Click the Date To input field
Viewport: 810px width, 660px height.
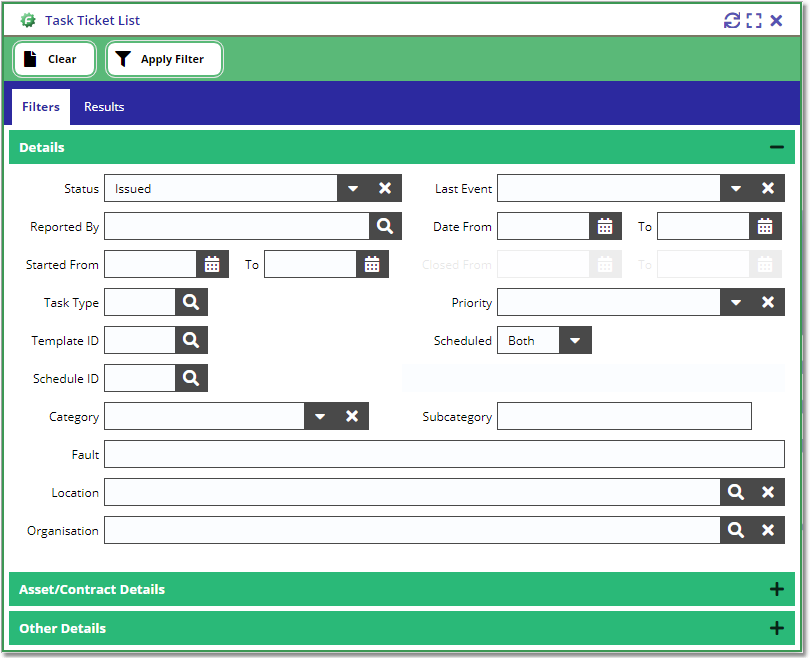[704, 226]
